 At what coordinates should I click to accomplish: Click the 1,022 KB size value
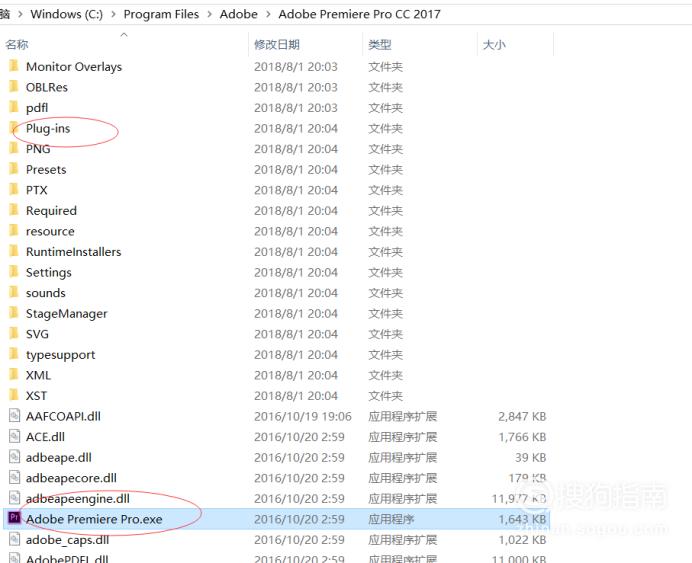coord(522,540)
